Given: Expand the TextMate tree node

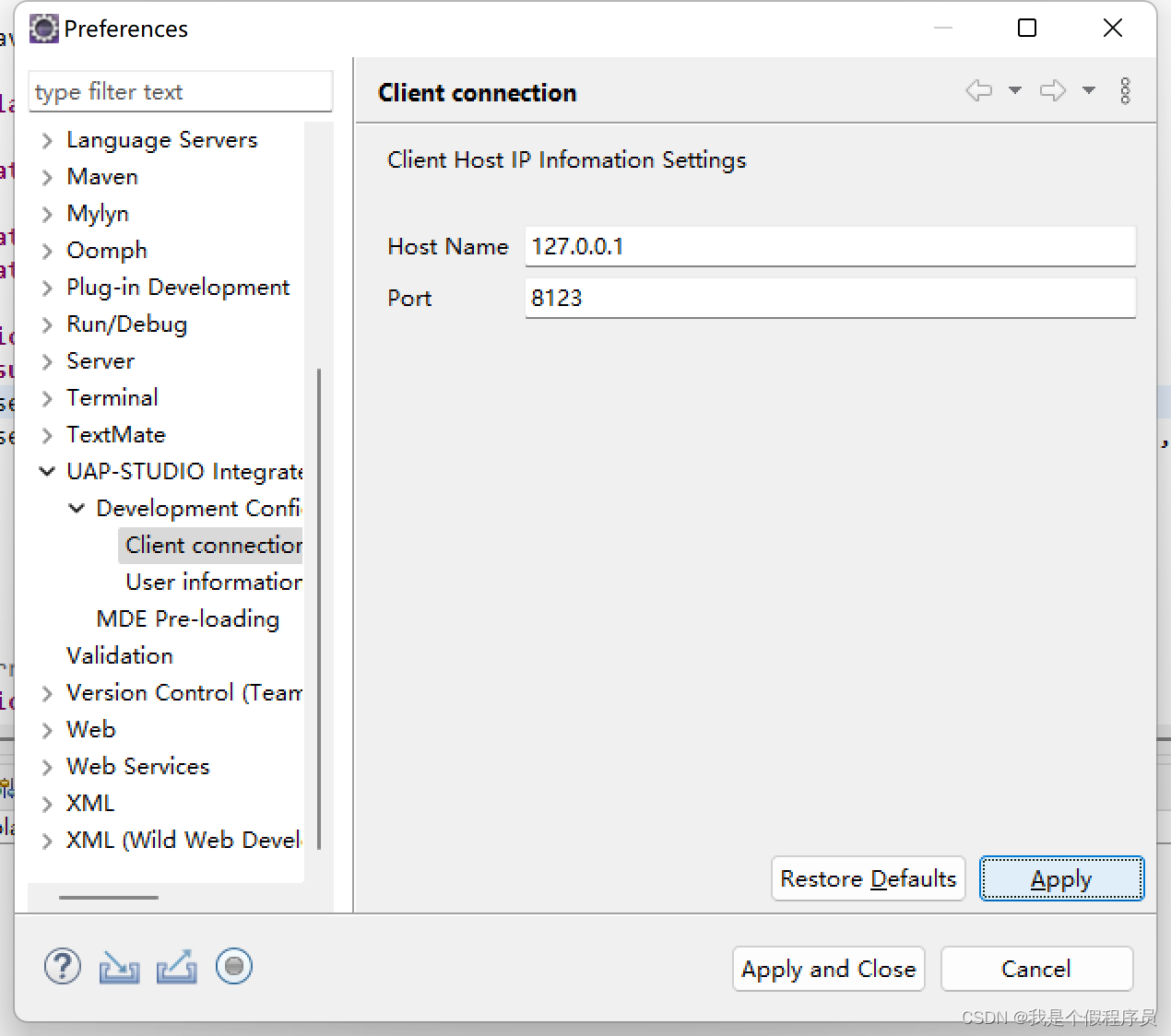Looking at the screenshot, I should [x=47, y=435].
